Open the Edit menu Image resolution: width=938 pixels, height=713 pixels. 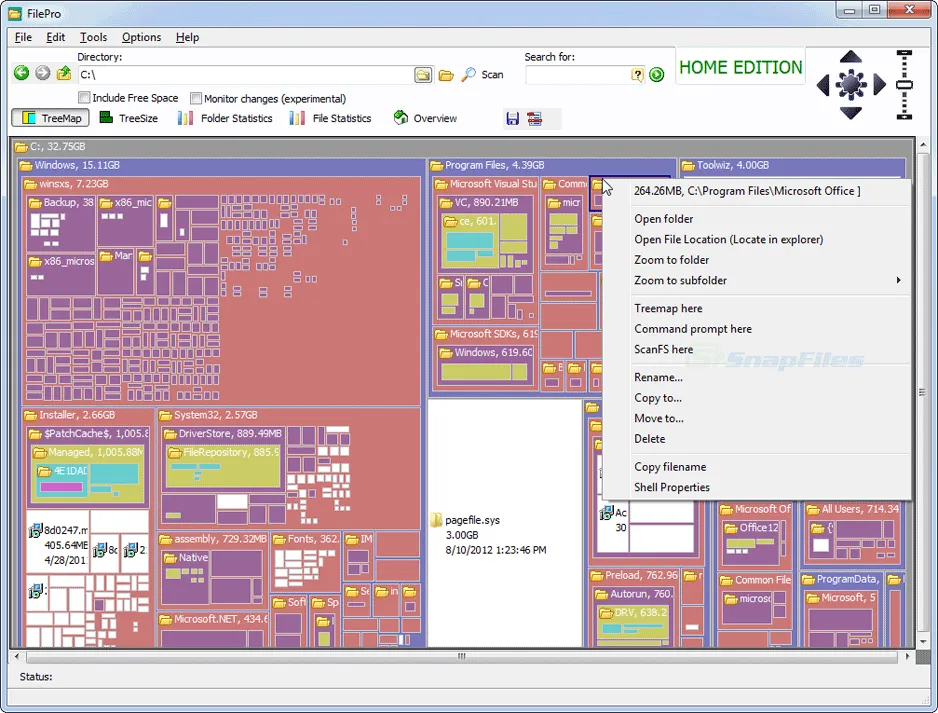tap(56, 37)
